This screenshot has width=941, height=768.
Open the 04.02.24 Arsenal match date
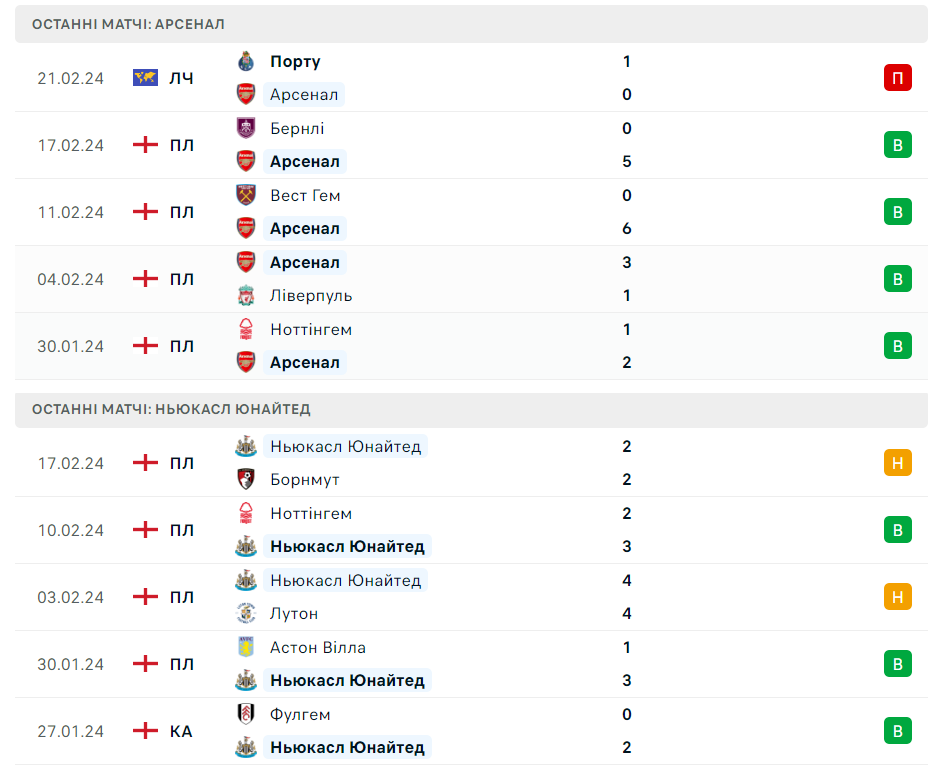coord(71,279)
